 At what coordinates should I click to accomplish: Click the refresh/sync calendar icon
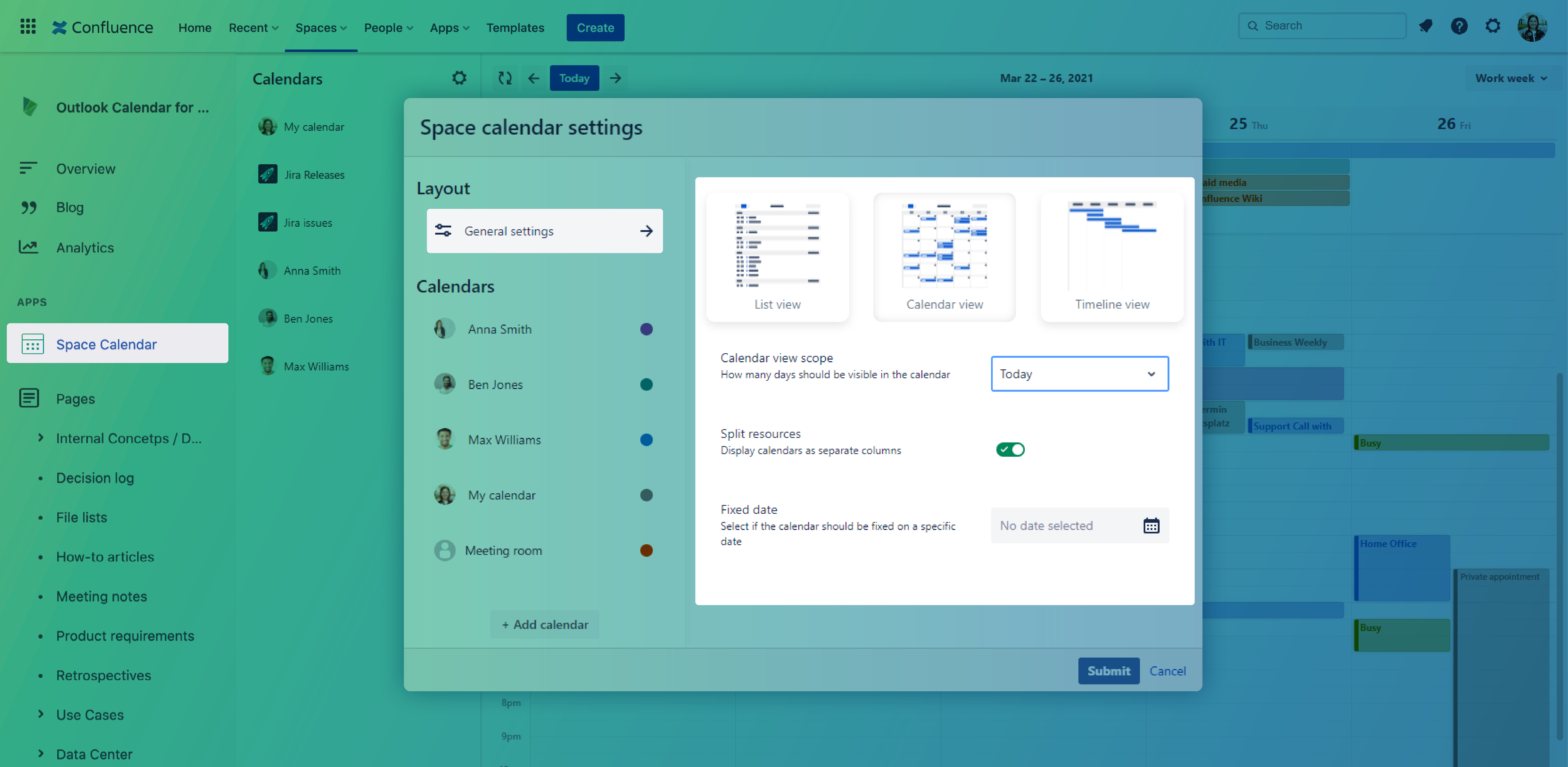point(505,78)
